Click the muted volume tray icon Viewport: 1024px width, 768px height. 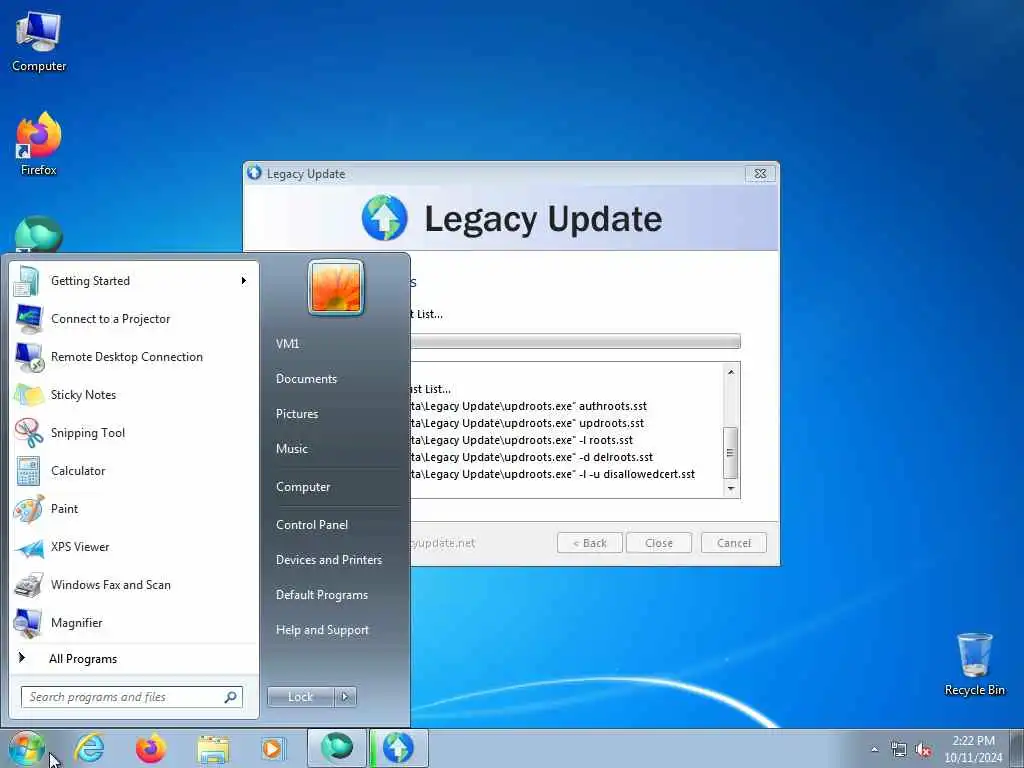tap(923, 749)
